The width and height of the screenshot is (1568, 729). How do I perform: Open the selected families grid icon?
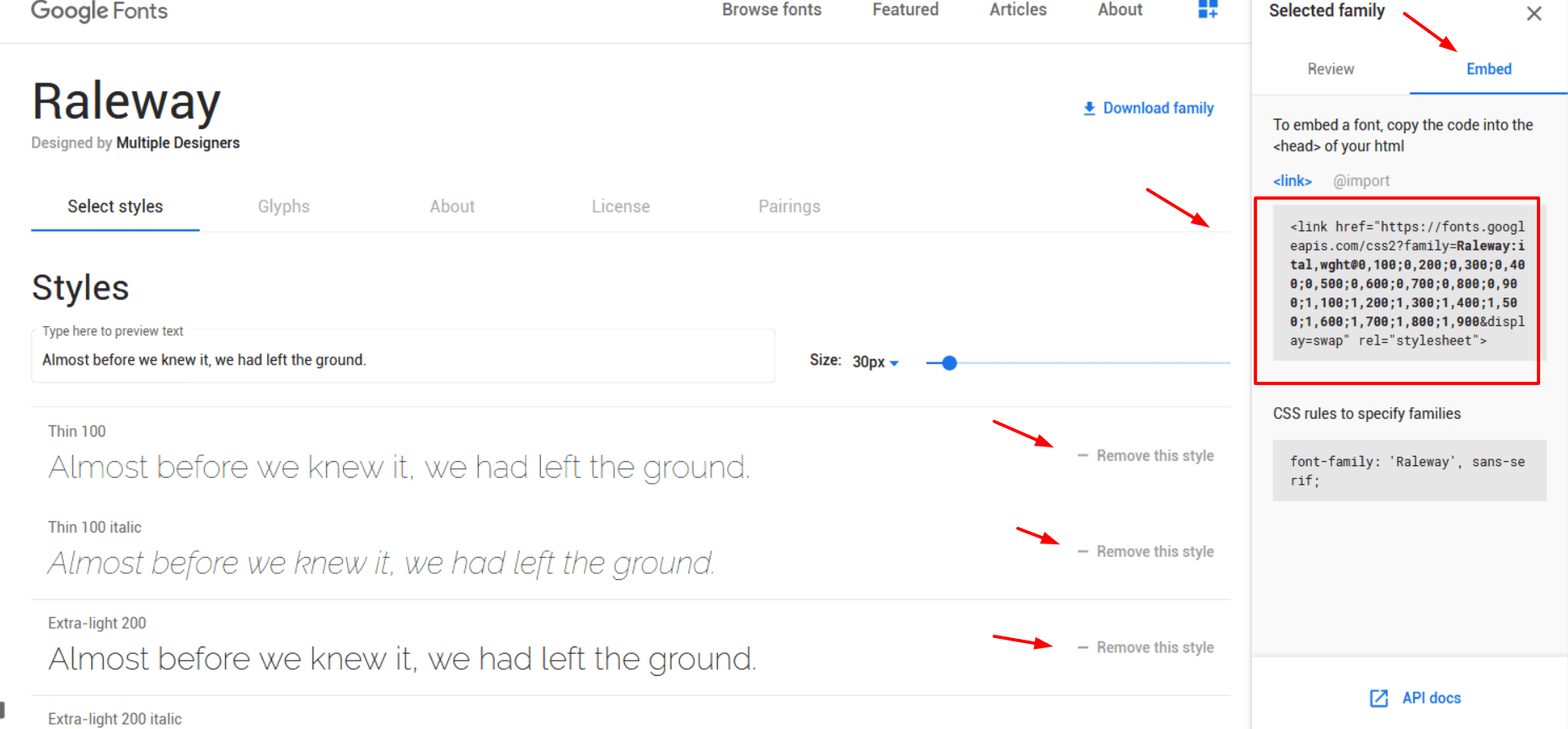[x=1207, y=9]
